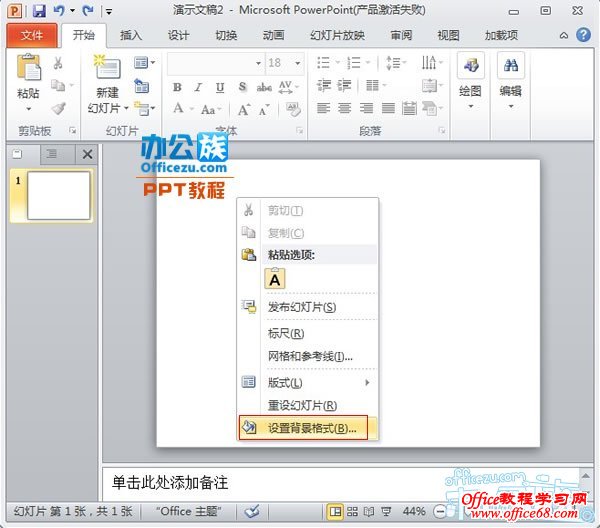Click the Paste clipboard icon in ribbon
This screenshot has height=528, width=600.
click(x=30, y=70)
